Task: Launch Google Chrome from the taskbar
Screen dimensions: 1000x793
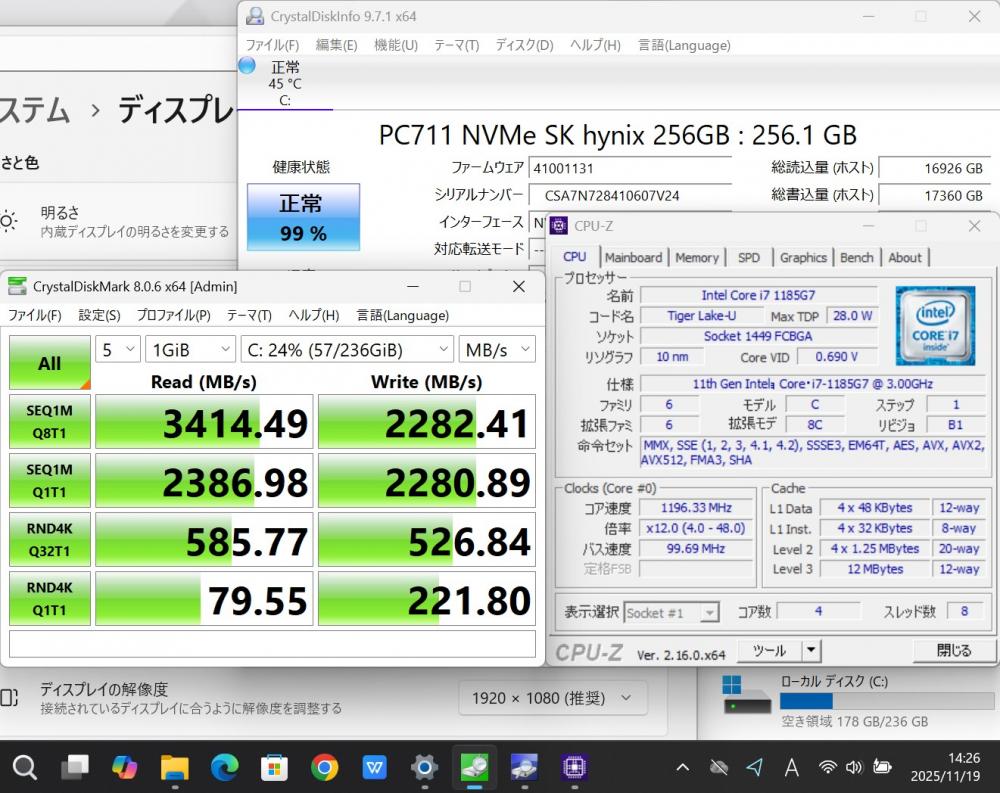Action: [324, 767]
